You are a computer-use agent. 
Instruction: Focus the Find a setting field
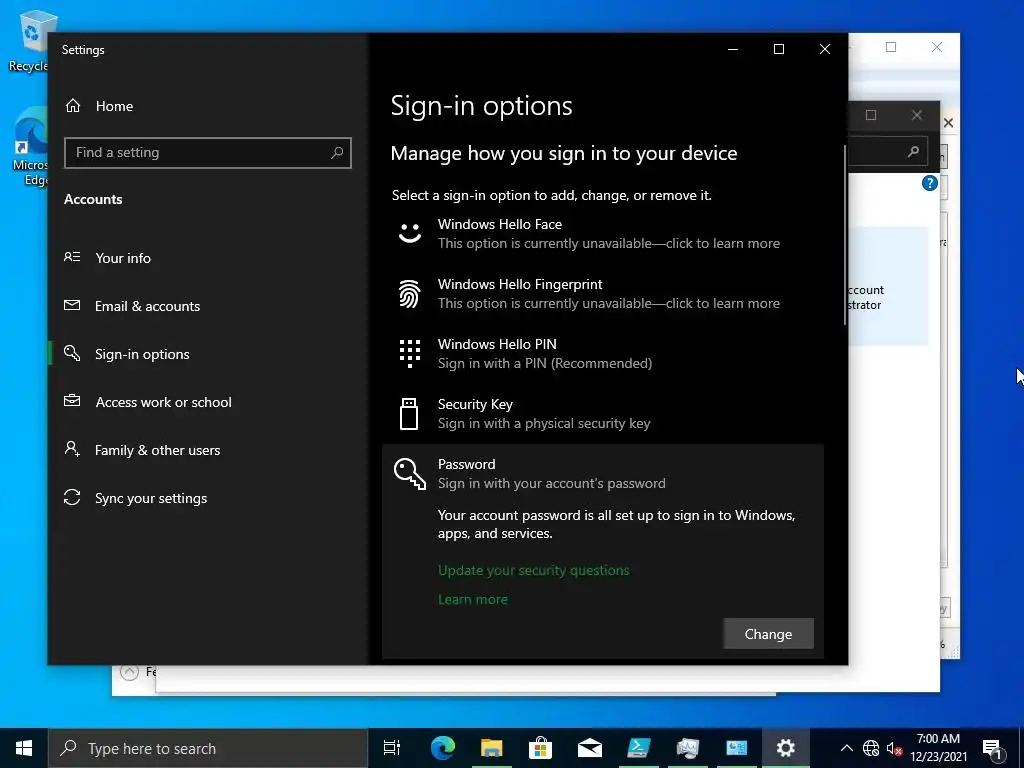tap(208, 153)
